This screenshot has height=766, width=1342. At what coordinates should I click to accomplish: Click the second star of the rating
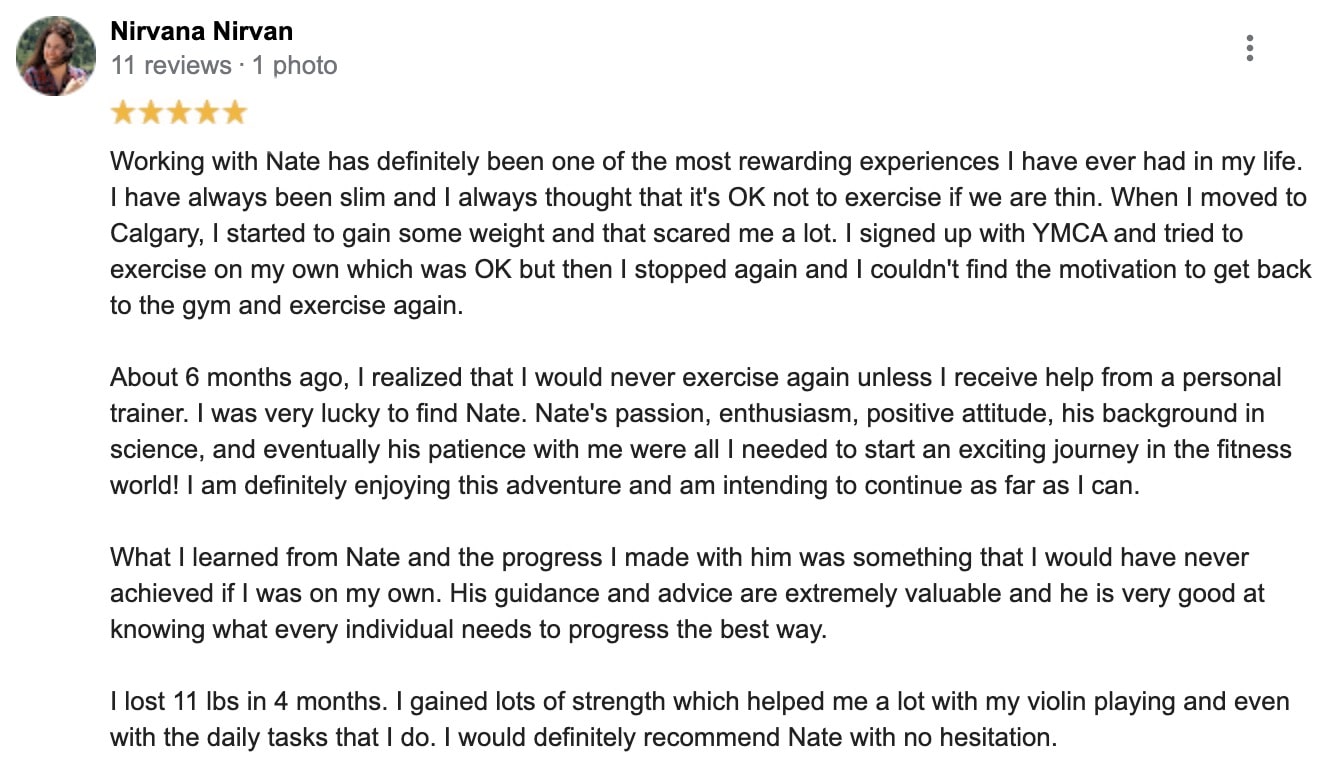coord(151,112)
